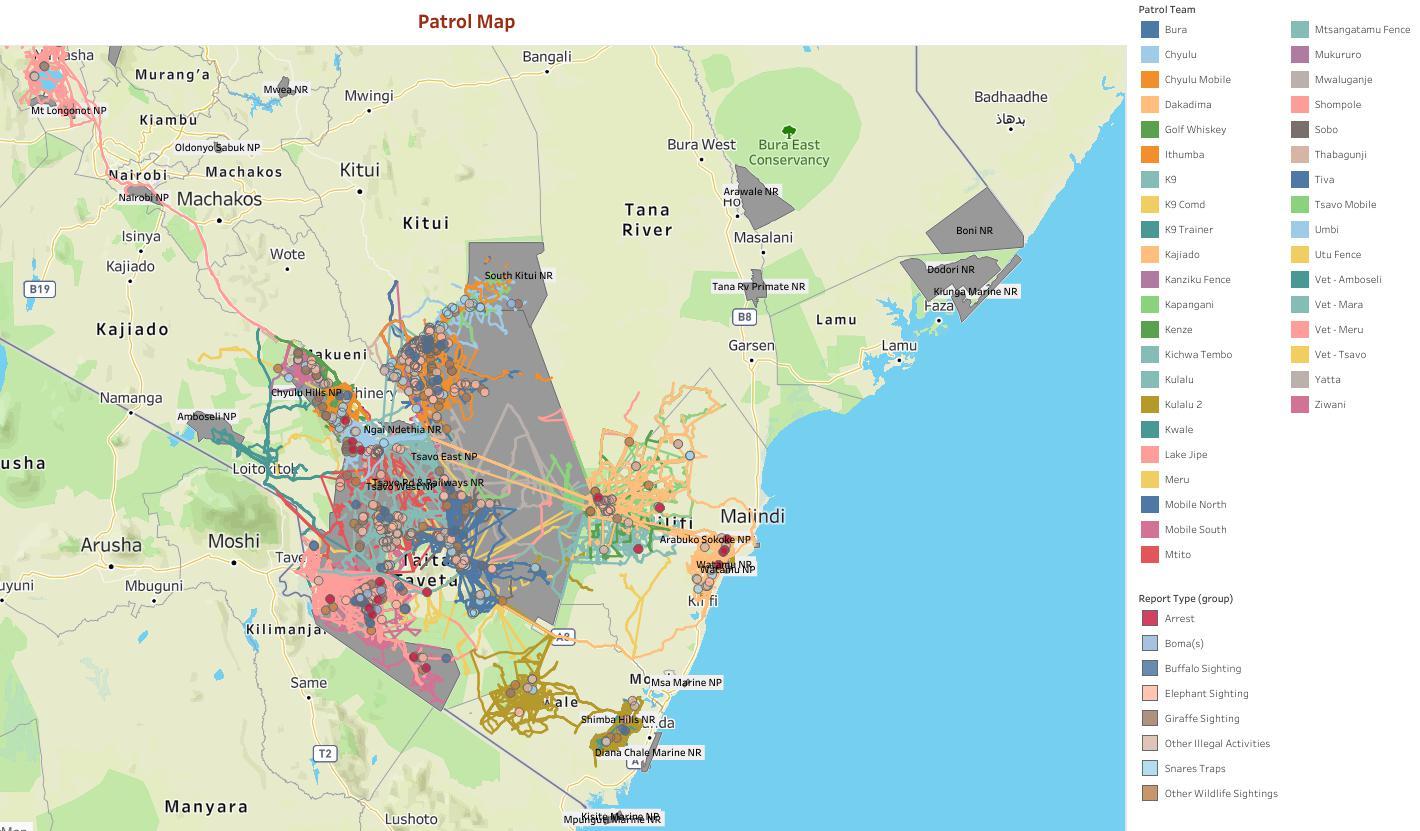Select the Lake Jipe color swatch
Viewport: 1420px width, 831px height.
tap(1150, 455)
